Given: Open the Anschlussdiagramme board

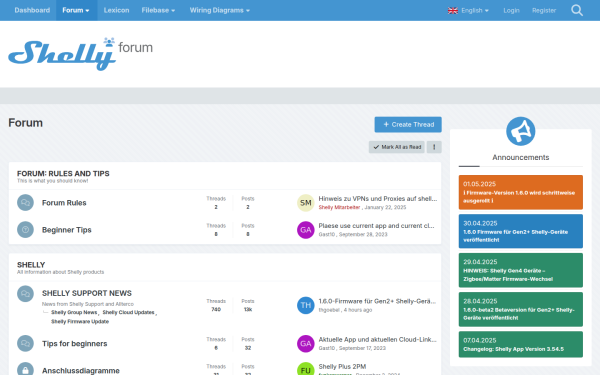Looking at the screenshot, I should [x=81, y=370].
